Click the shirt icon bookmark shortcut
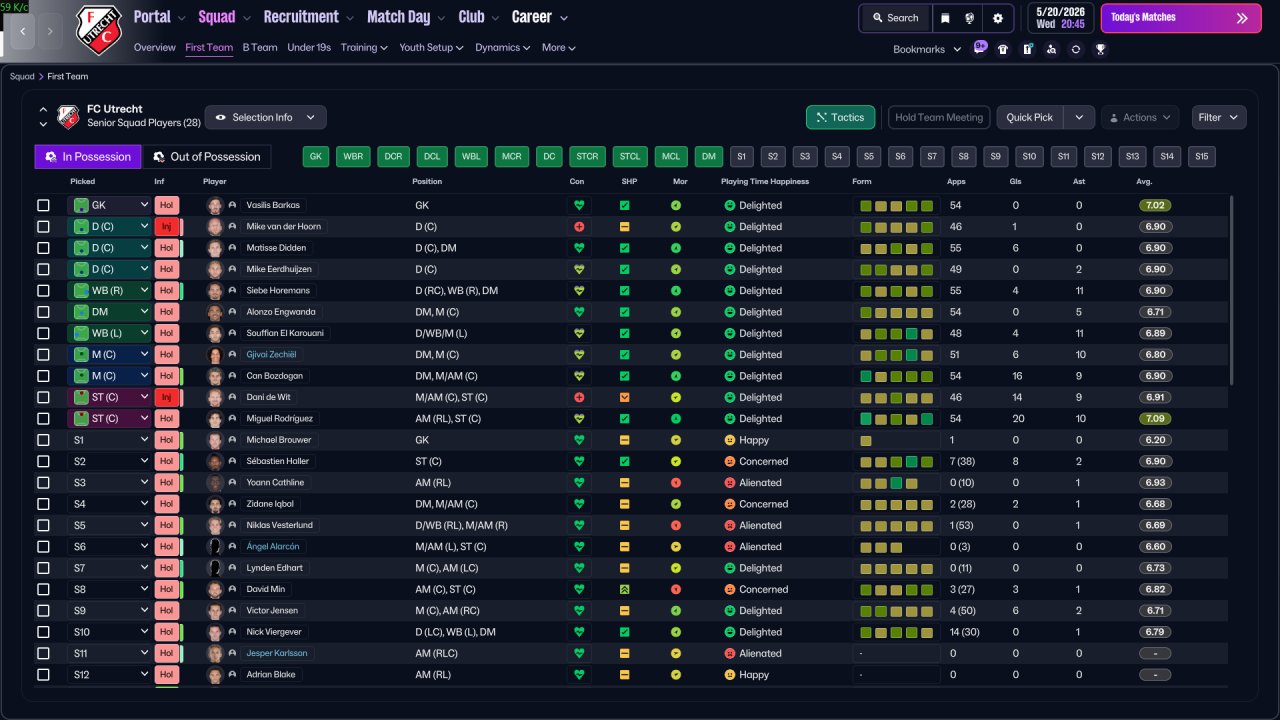The width and height of the screenshot is (1280, 720). [x=1003, y=49]
